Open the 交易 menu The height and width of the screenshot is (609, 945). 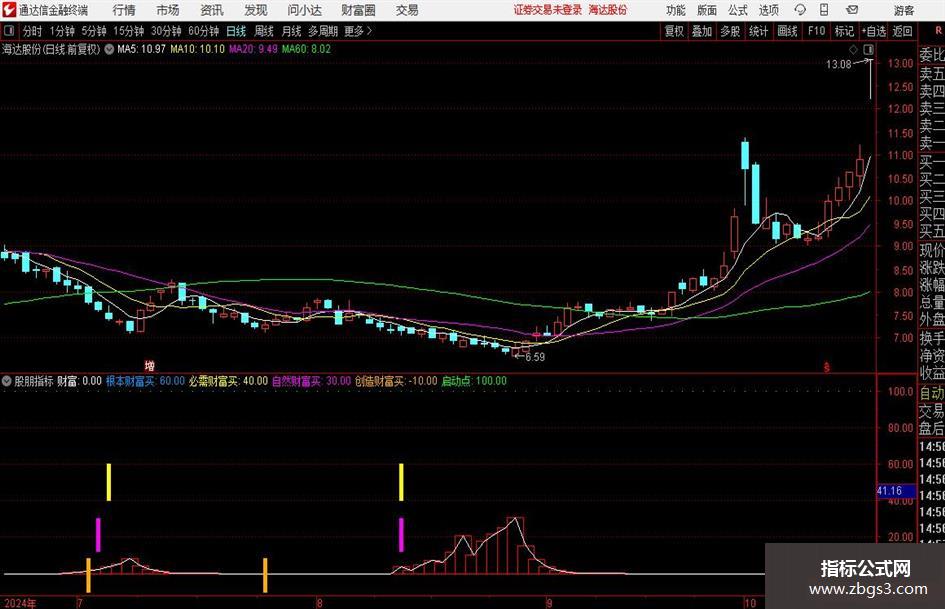(407, 10)
